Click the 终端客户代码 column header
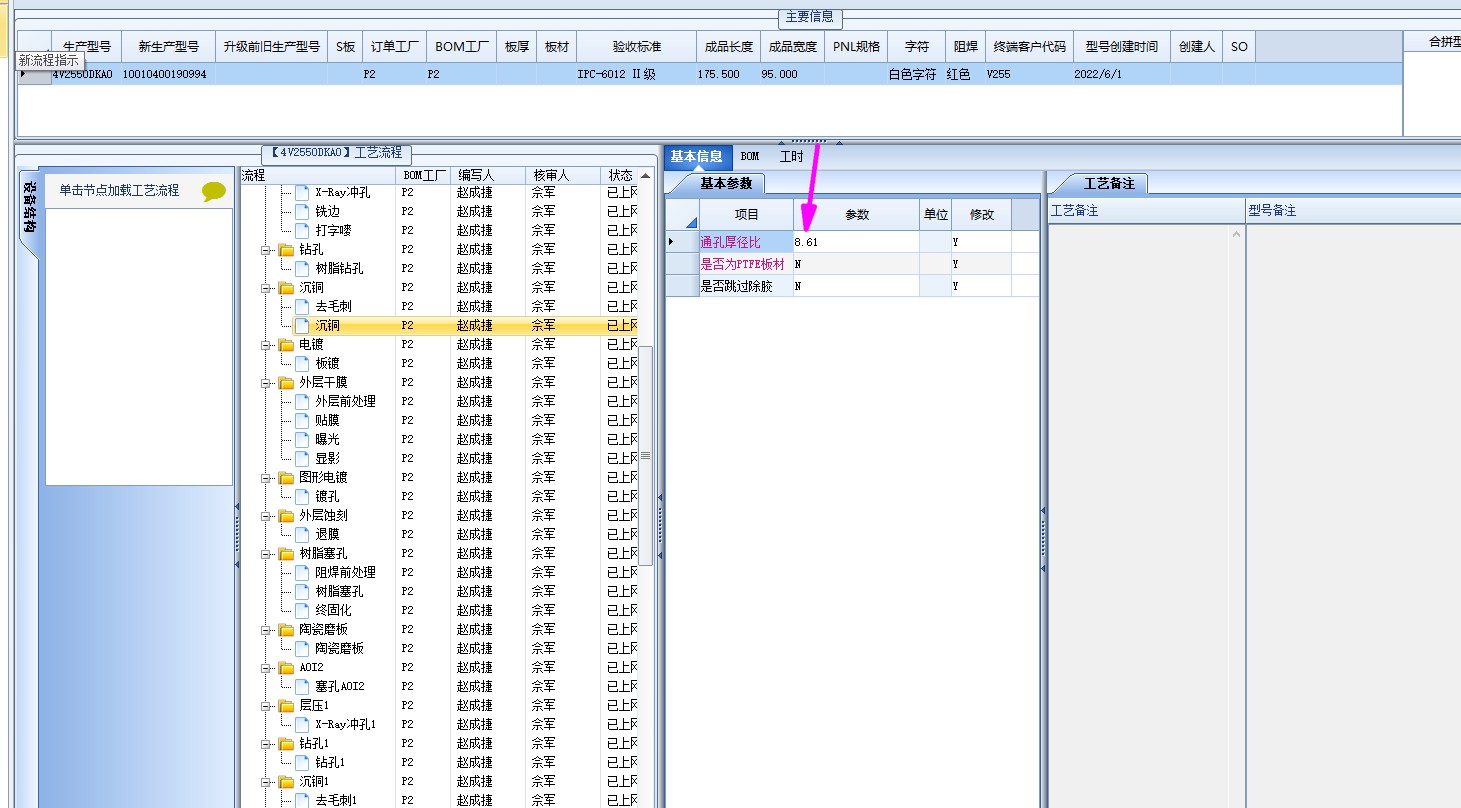This screenshot has height=808, width=1461. [x=1029, y=46]
